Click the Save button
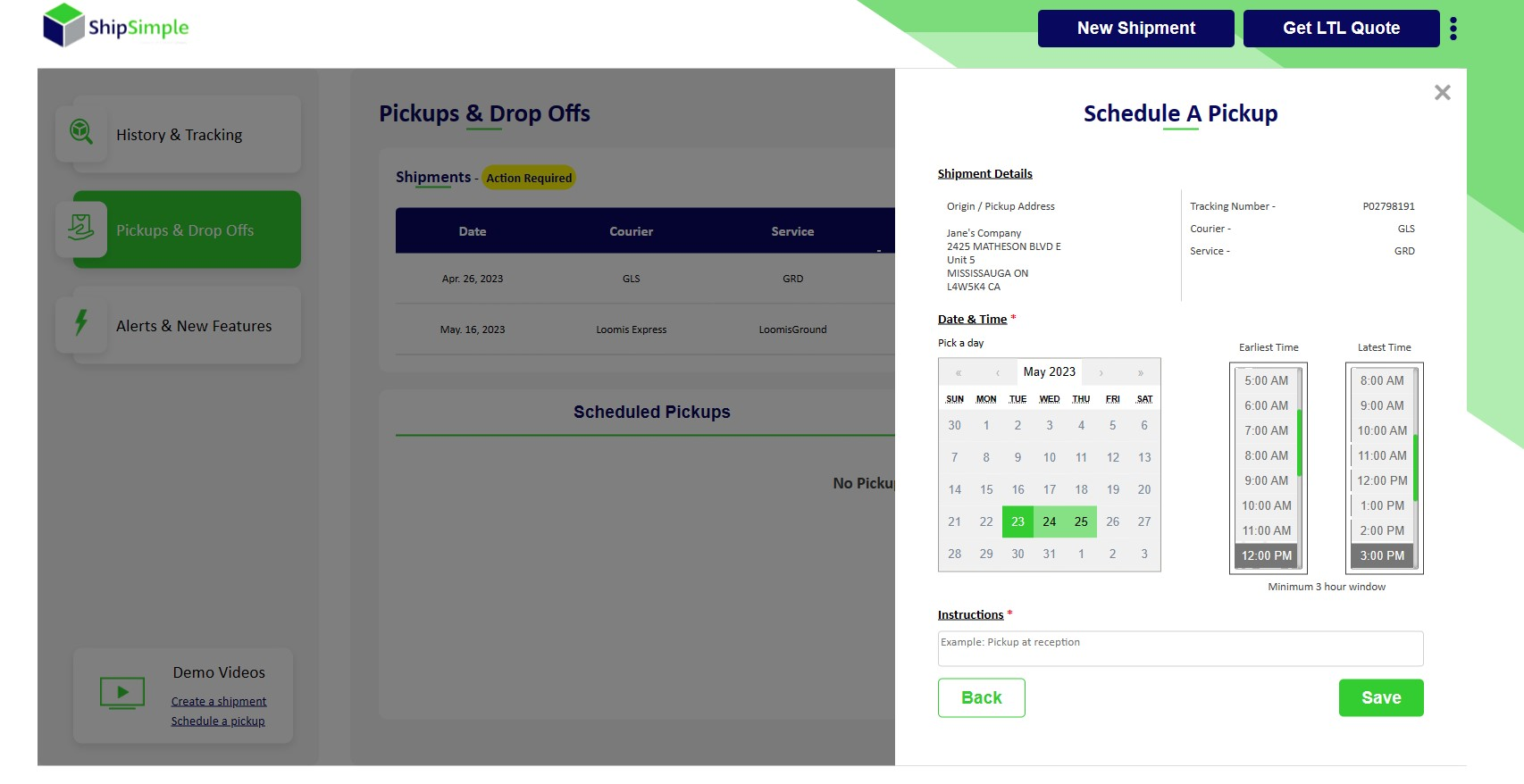The image size is (1524, 784). point(1380,697)
